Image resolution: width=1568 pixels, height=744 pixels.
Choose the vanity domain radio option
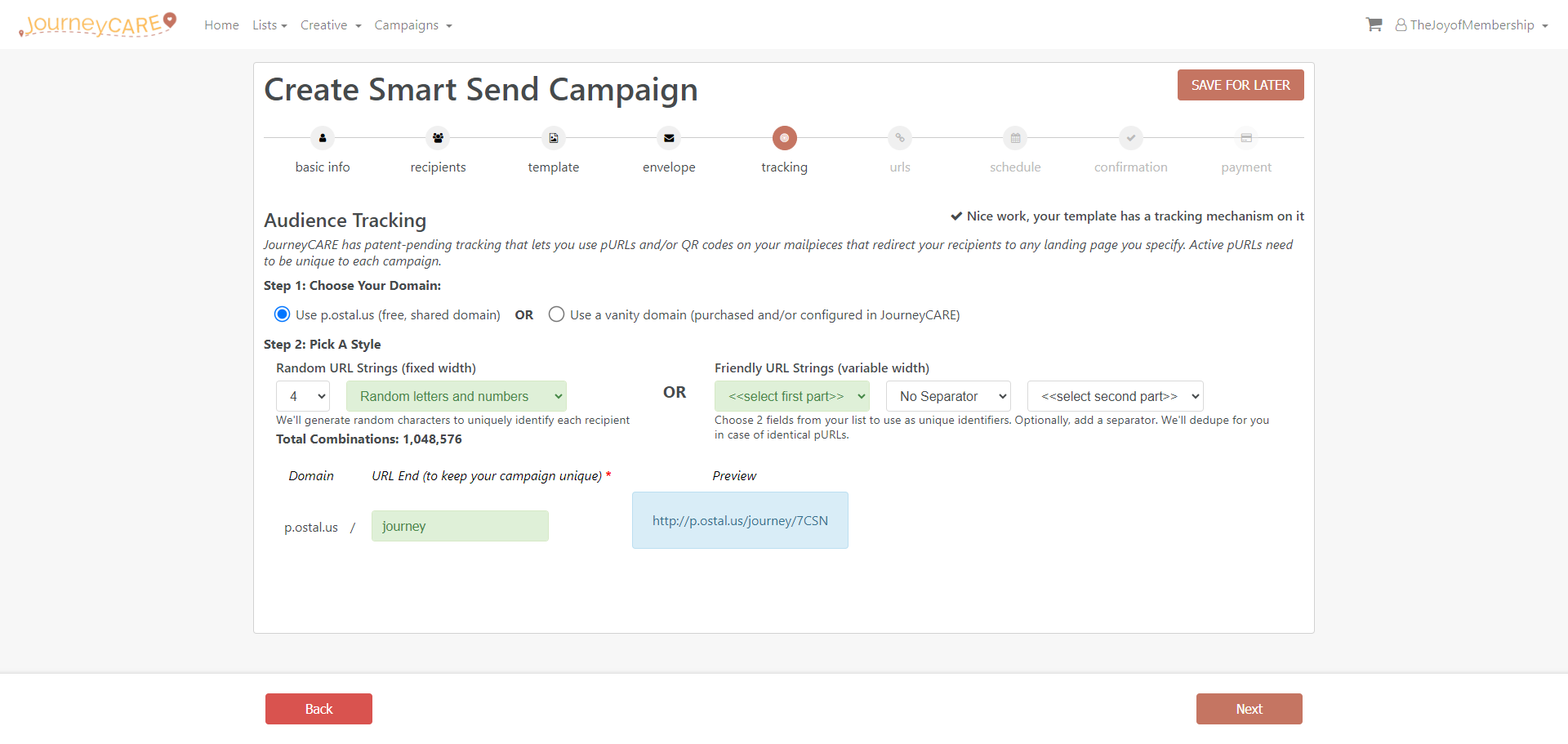click(556, 314)
